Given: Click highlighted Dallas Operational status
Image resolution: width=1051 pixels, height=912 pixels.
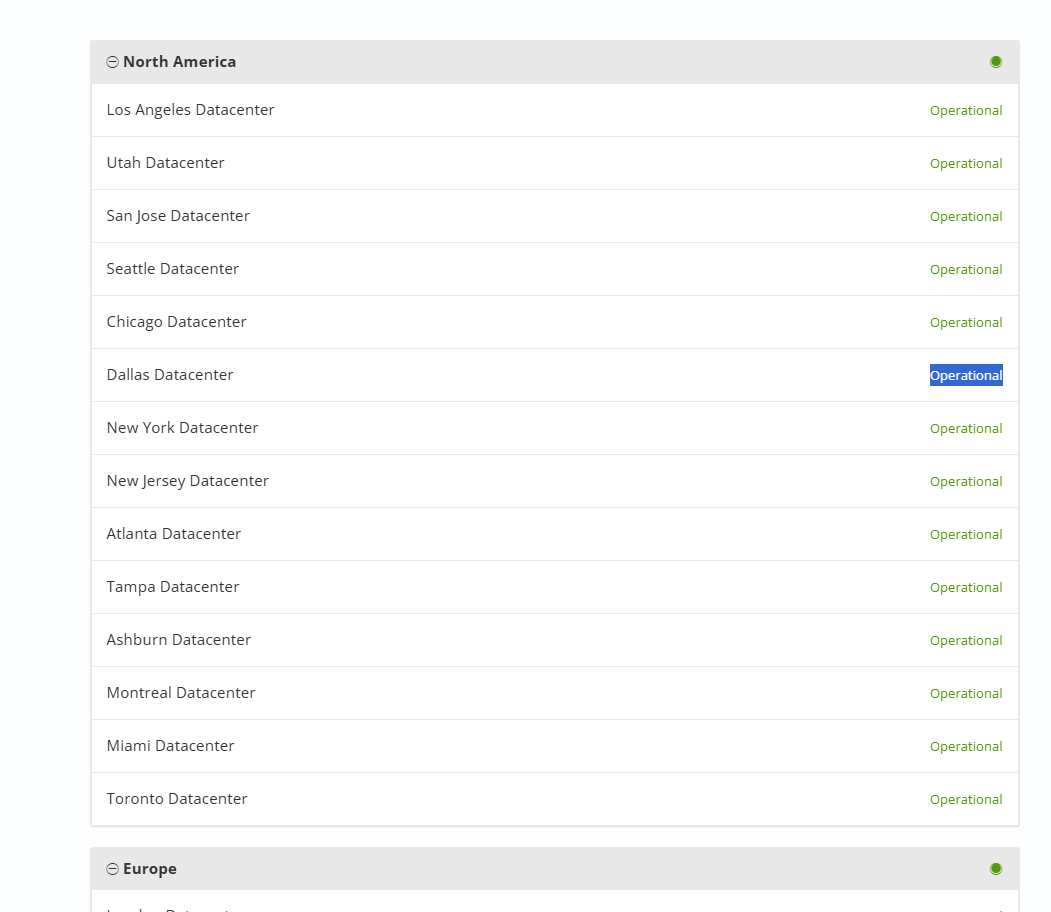Looking at the screenshot, I should (x=966, y=375).
